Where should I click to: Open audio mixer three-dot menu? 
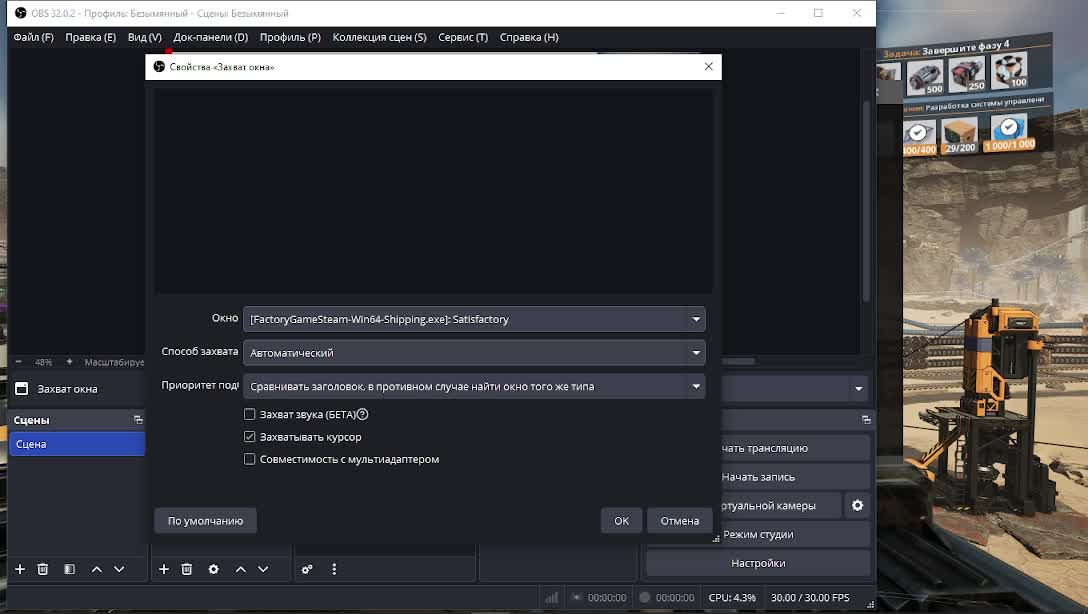pyautogui.click(x=334, y=569)
